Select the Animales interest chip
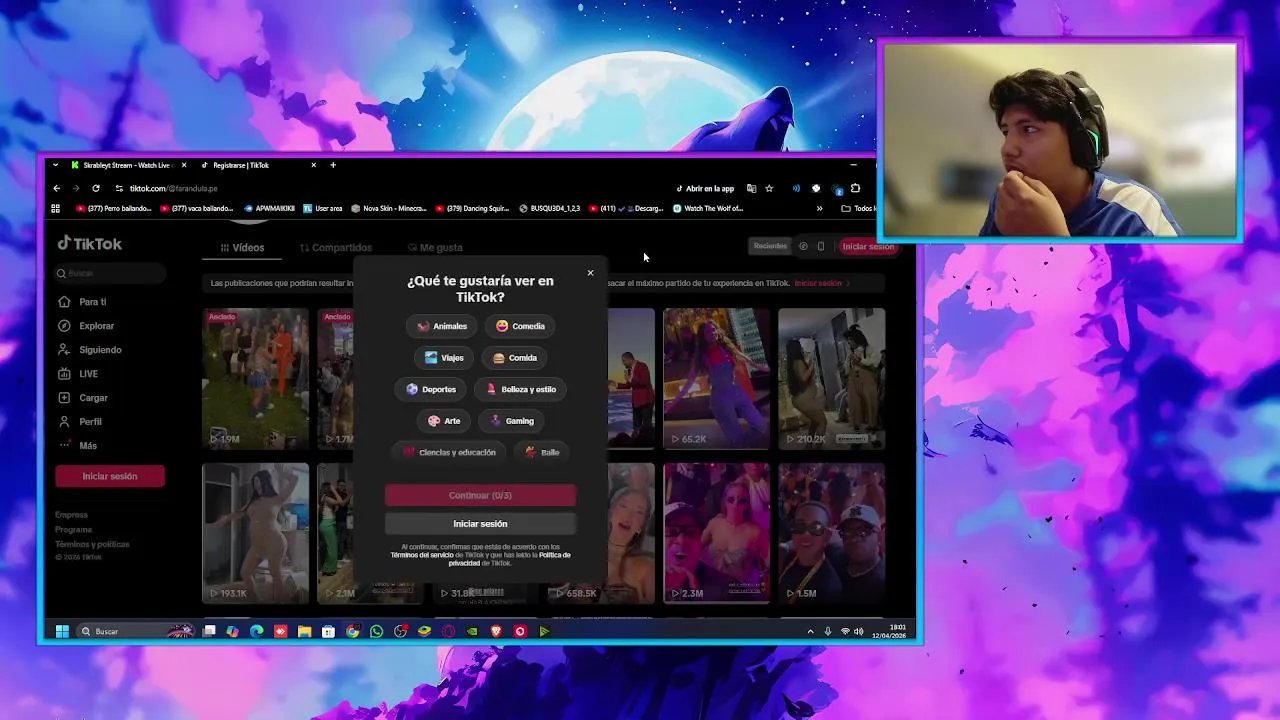1280x720 pixels. pos(442,326)
